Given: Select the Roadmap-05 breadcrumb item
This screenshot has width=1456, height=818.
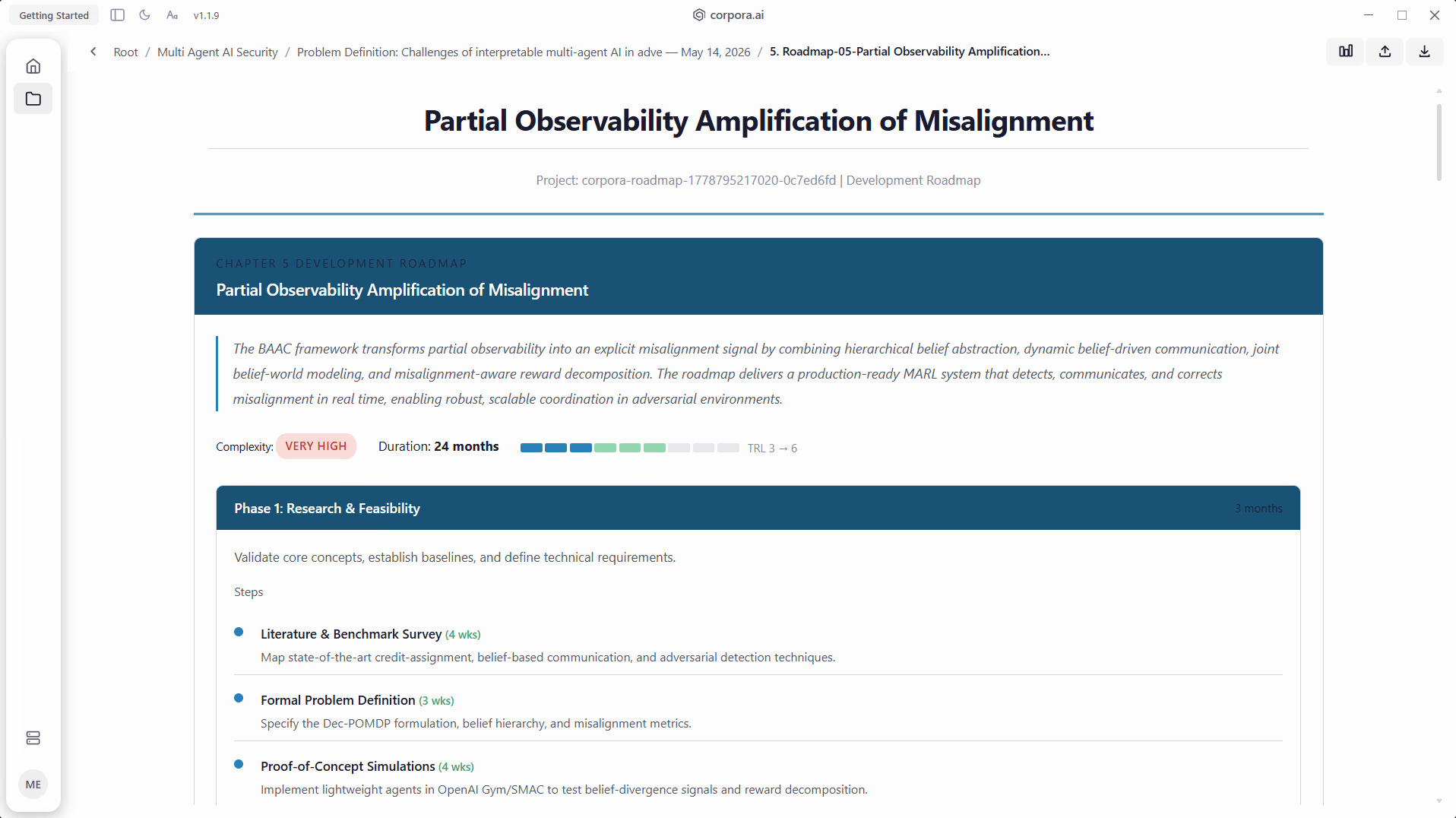Looking at the screenshot, I should (910, 52).
